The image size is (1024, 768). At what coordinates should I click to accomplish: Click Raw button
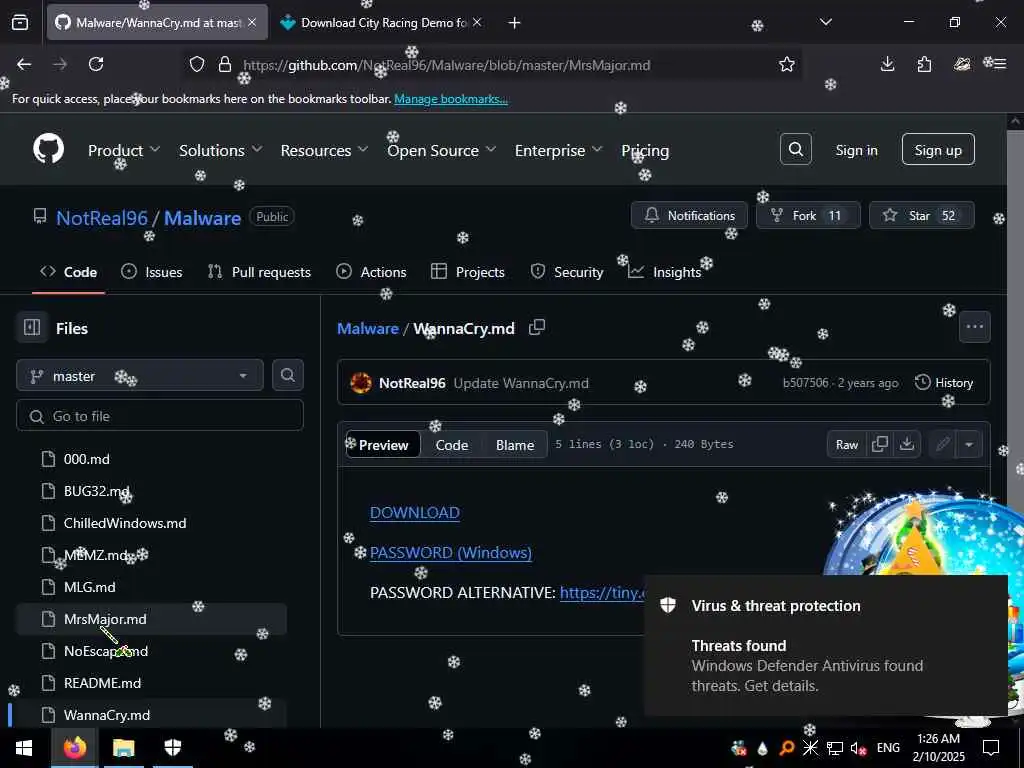point(847,444)
